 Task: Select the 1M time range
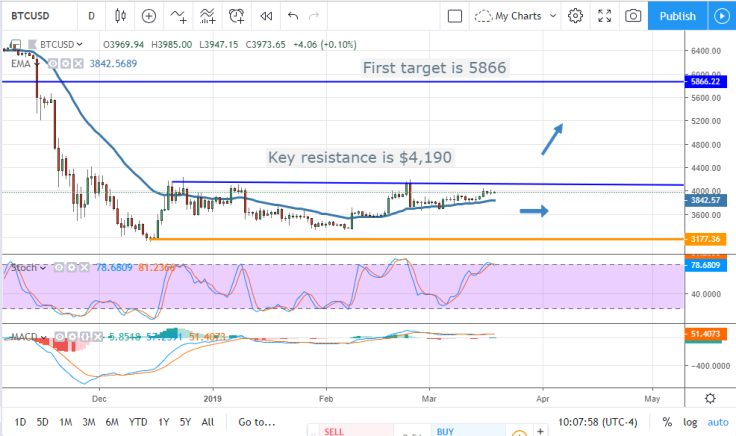(66, 422)
